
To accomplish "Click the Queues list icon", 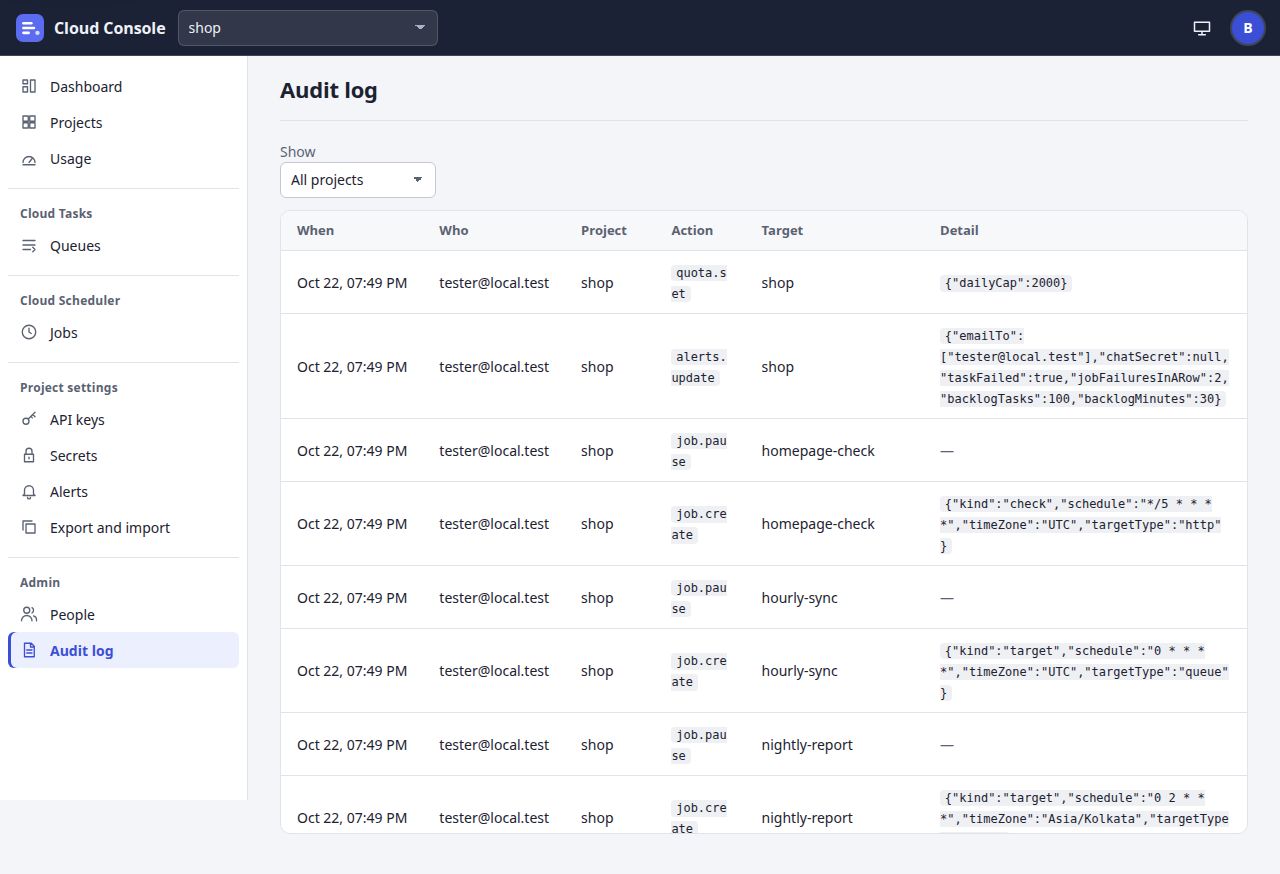I will tap(29, 246).
